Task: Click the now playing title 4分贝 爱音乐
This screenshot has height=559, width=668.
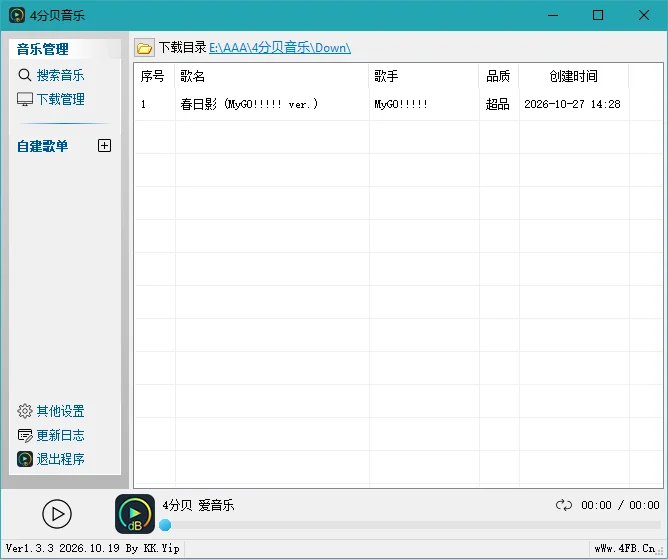Action: [x=199, y=505]
